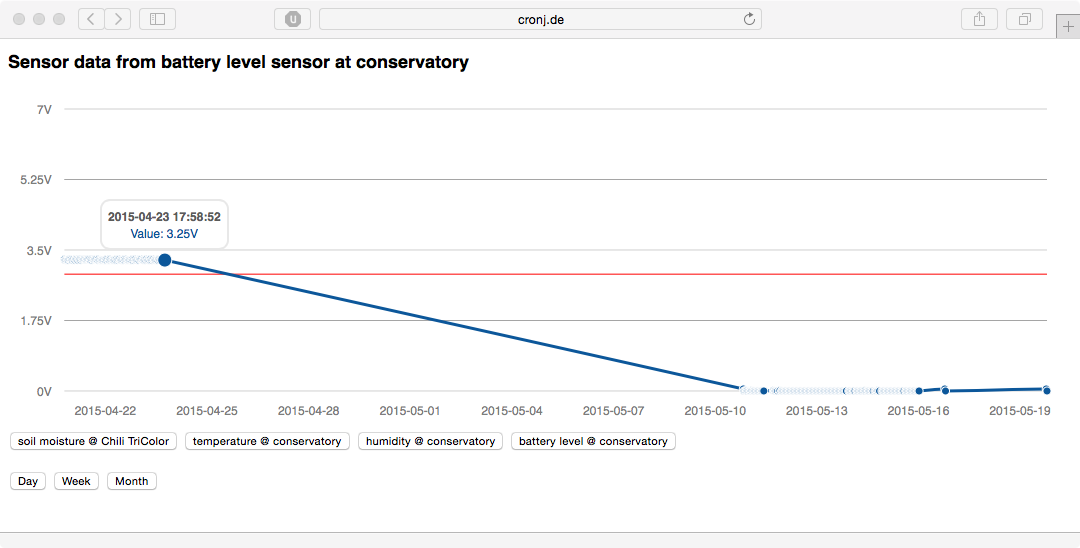Click the data point near 2015-05-16
This screenshot has height=548, width=1080.
click(919, 390)
